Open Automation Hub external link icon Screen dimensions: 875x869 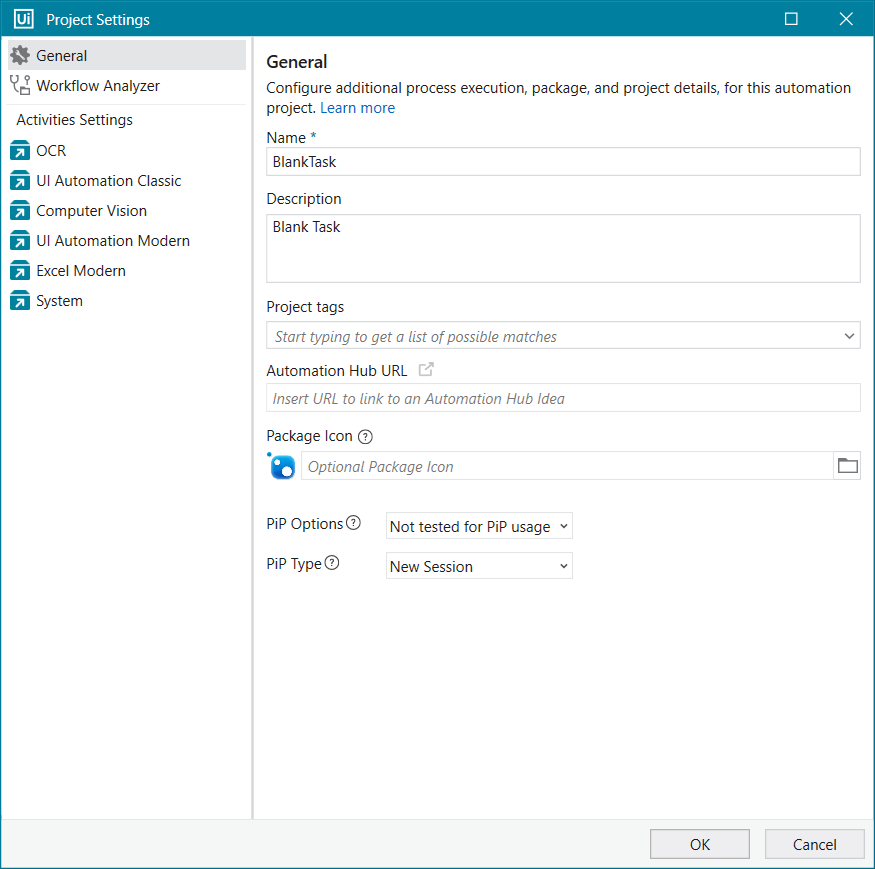tap(426, 370)
